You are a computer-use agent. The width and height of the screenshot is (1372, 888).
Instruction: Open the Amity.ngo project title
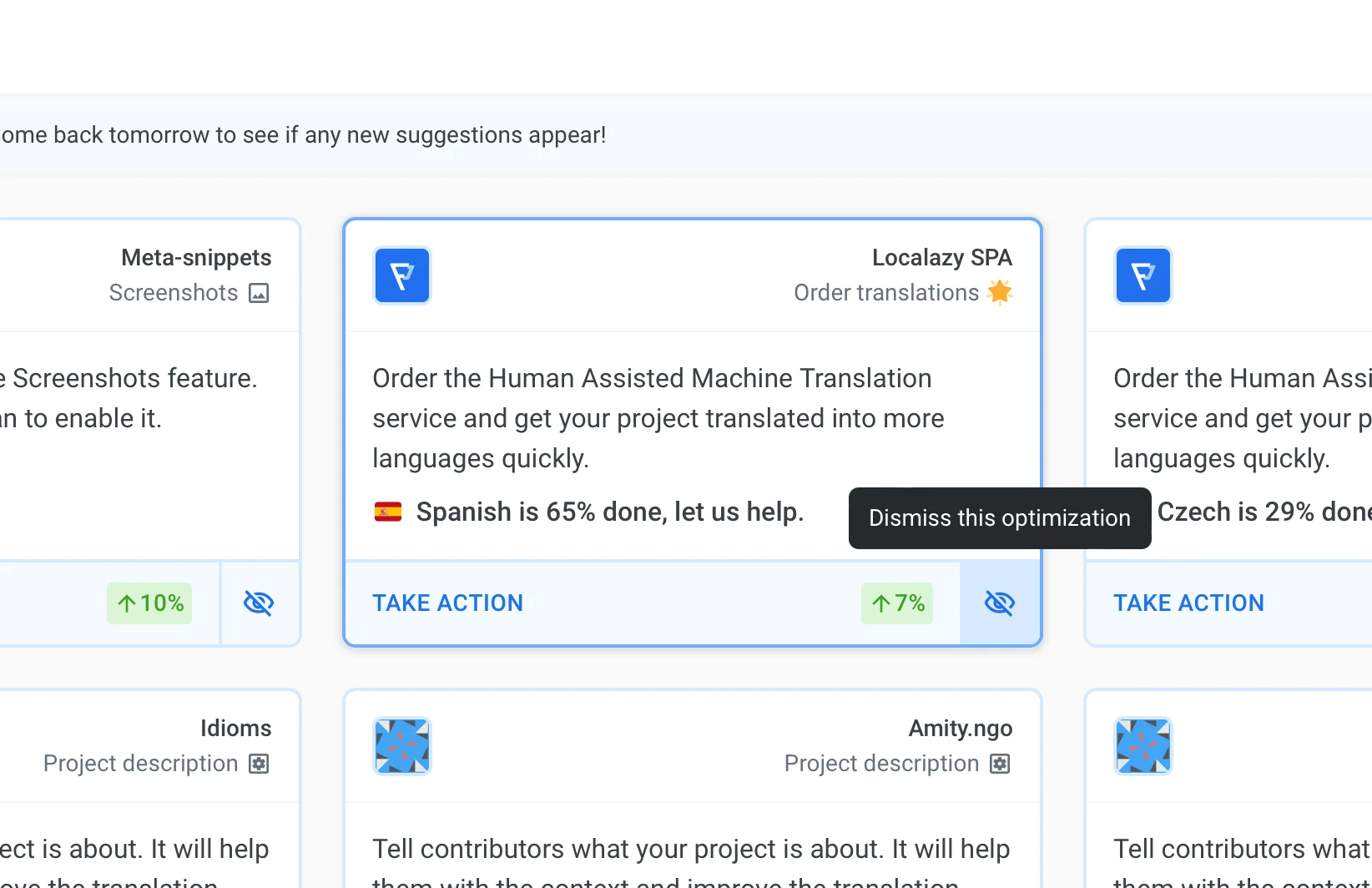(960, 728)
